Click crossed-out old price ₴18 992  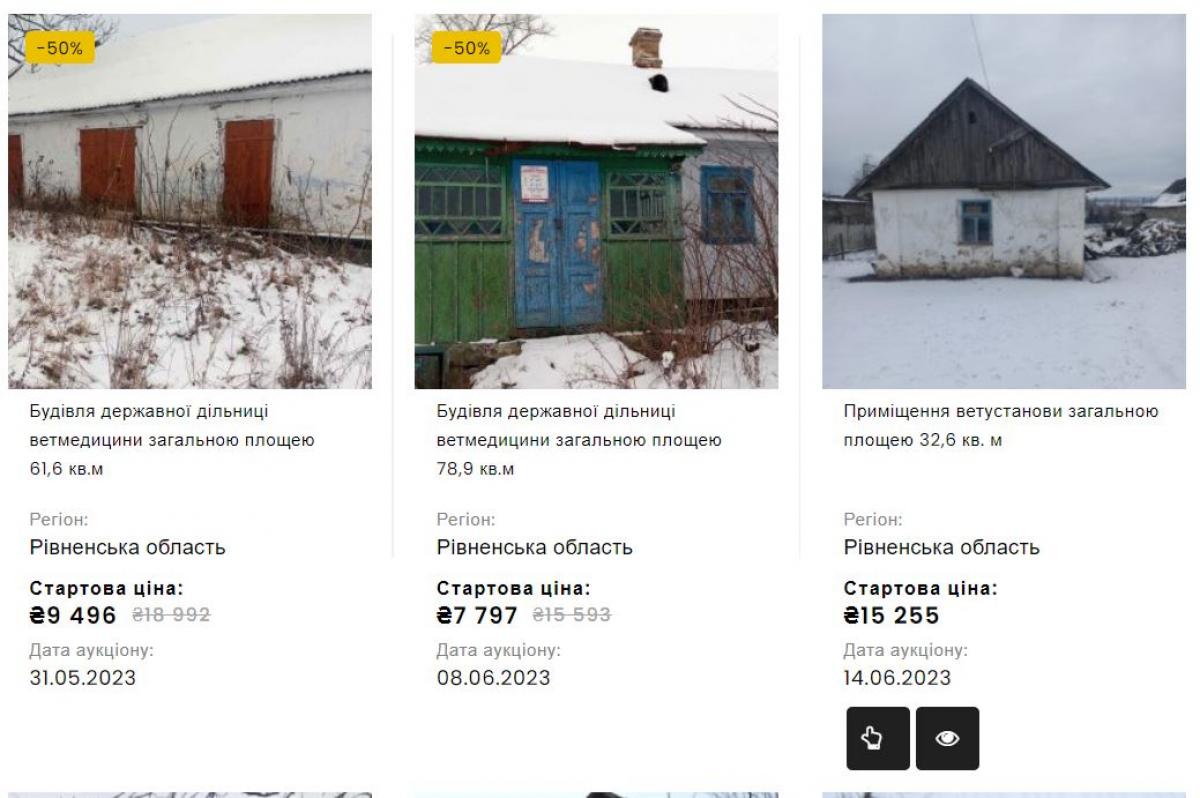click(169, 615)
